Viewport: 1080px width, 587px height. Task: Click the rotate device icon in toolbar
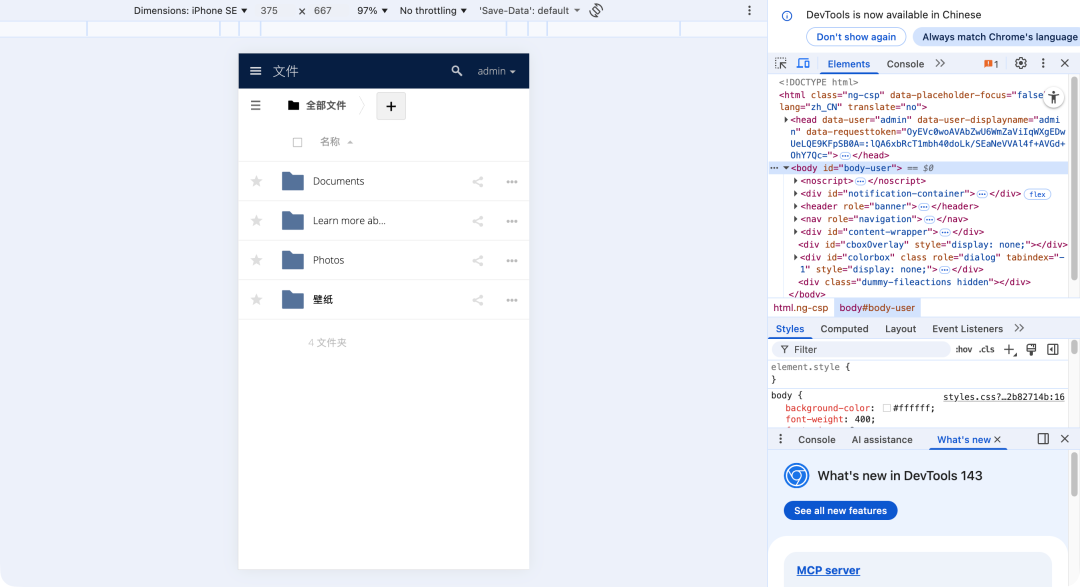tap(596, 11)
